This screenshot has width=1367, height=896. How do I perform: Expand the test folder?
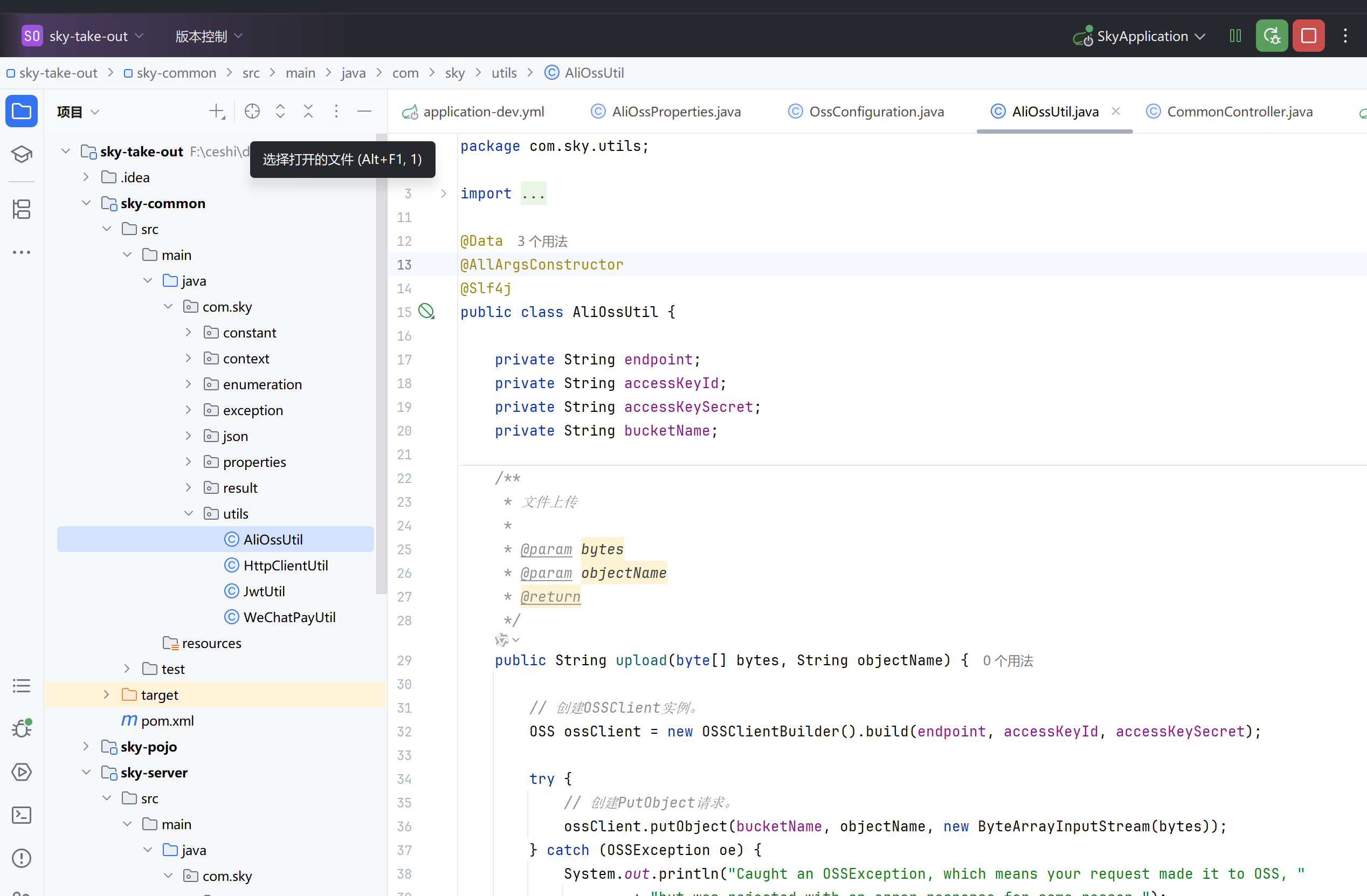pyautogui.click(x=127, y=669)
